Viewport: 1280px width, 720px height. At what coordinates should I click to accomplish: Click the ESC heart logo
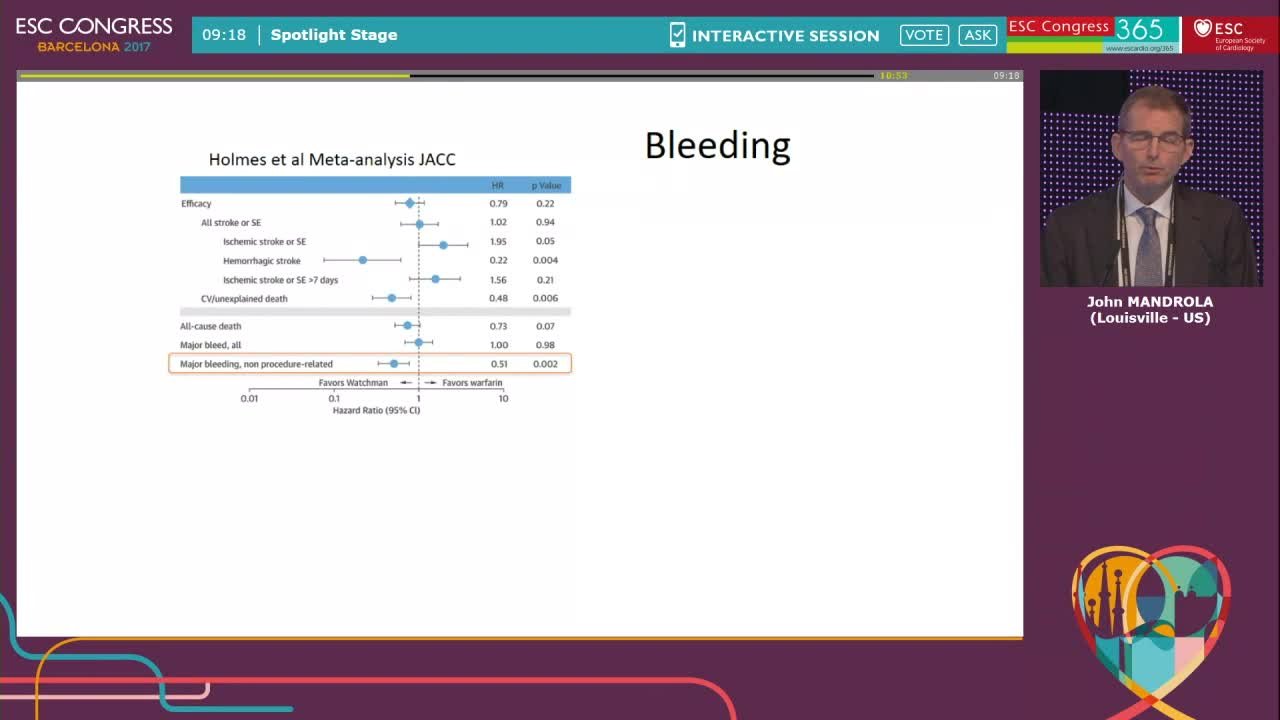1229,35
